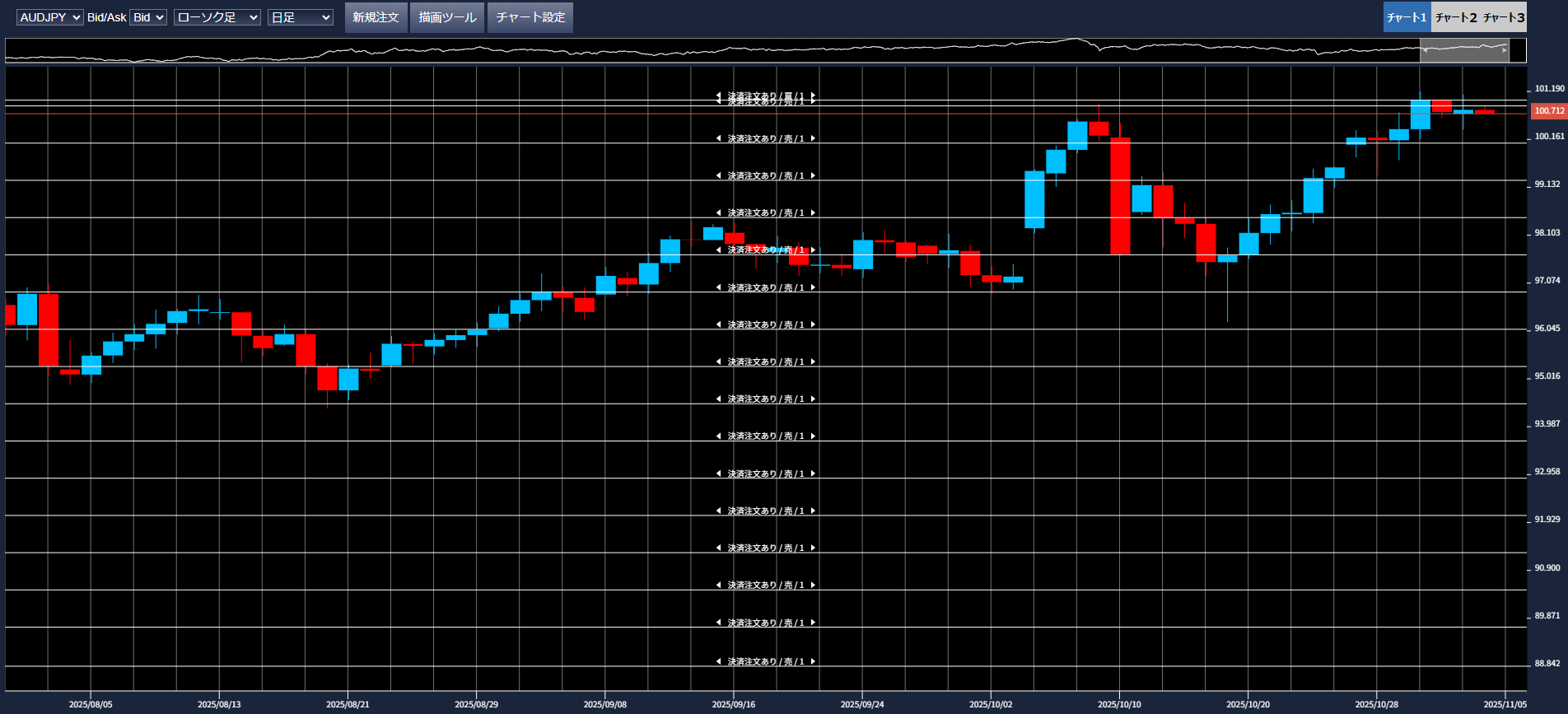Switch to the チャート2 tab
This screenshot has height=714, width=1568.
tap(1455, 17)
